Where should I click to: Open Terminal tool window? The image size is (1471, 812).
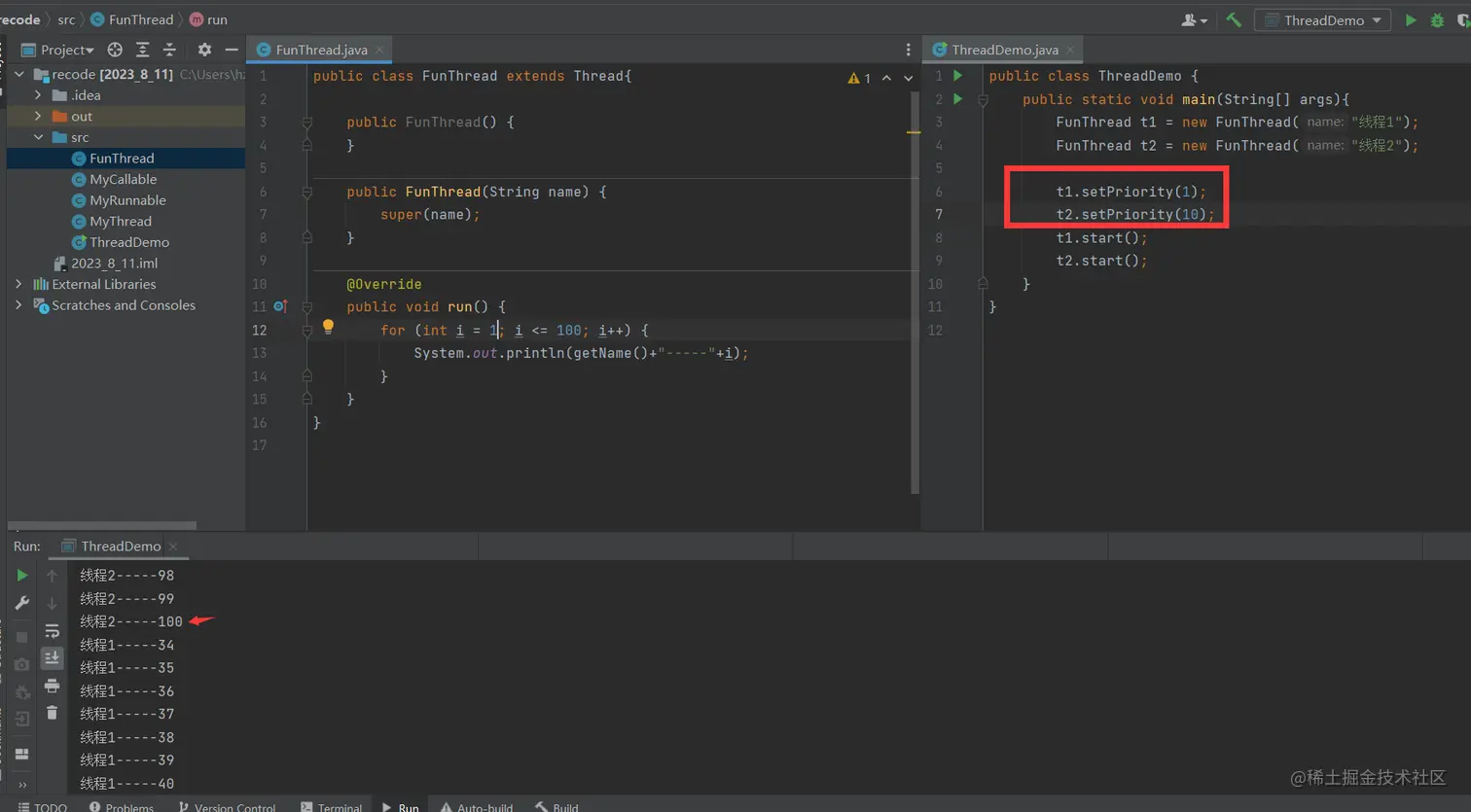331,806
